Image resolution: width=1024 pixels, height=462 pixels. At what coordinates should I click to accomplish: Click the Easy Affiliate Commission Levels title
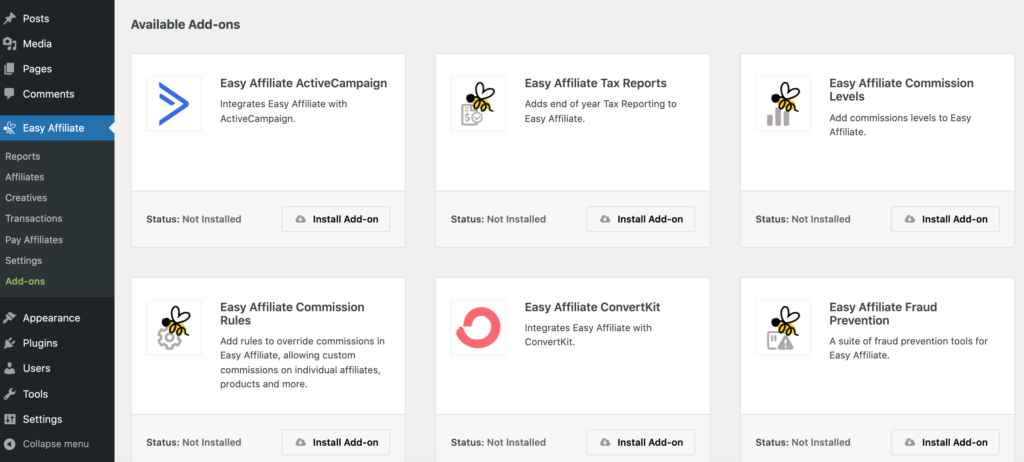click(901, 90)
